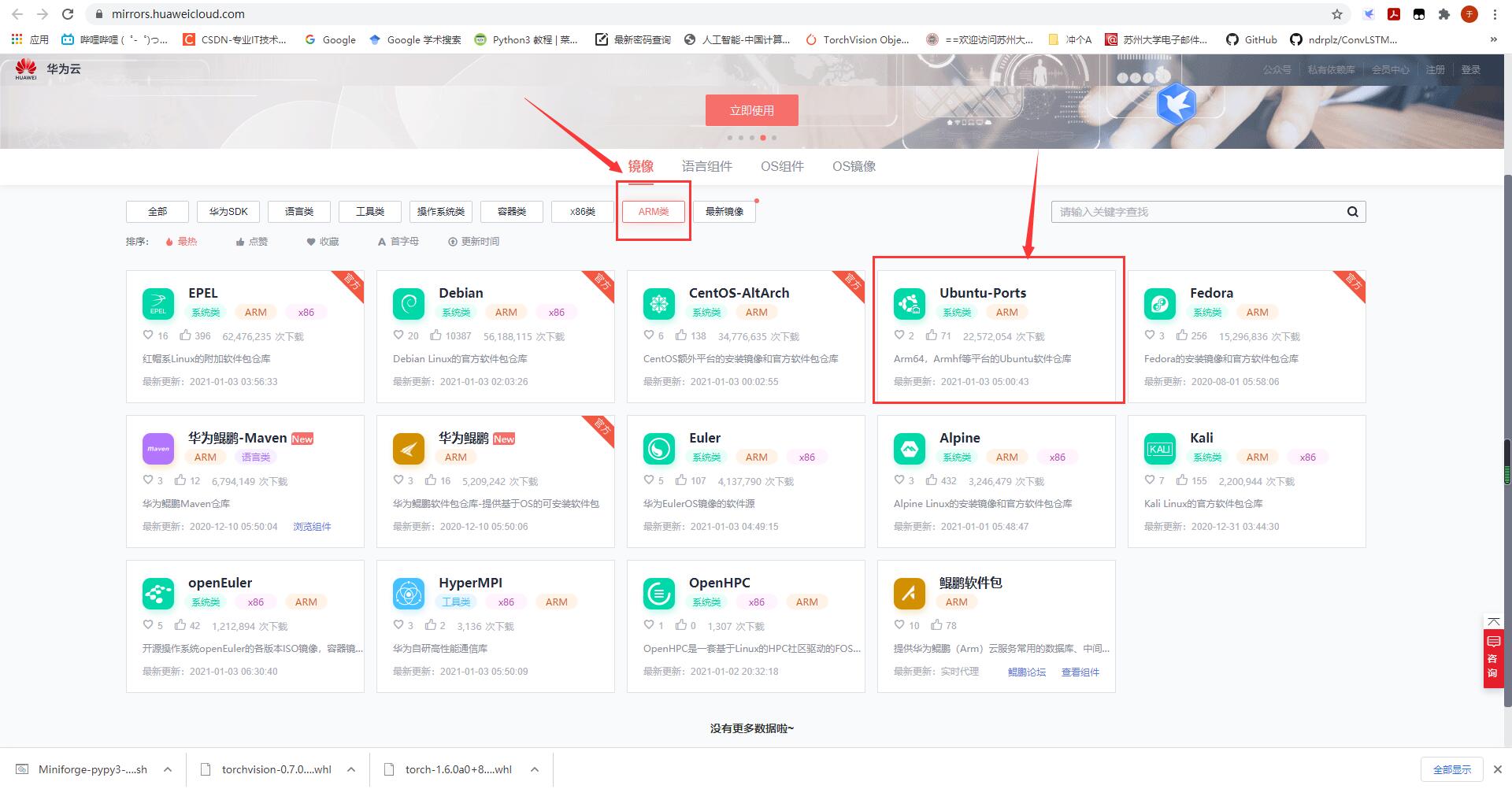This screenshot has width=1512, height=789.
Task: Switch to the OS镜像 tab
Action: 854,166
